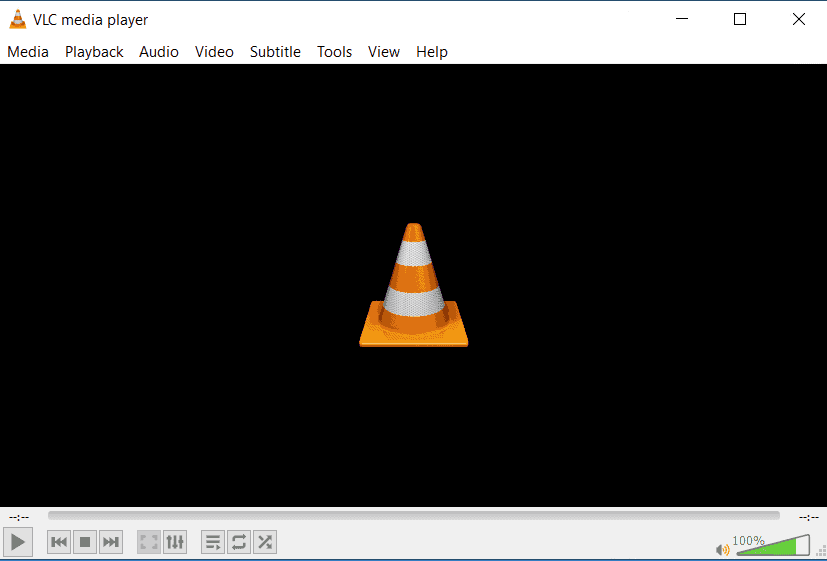Screen dimensions: 827x561
Task: Click the remaining time label on right
Action: [x=808, y=517]
